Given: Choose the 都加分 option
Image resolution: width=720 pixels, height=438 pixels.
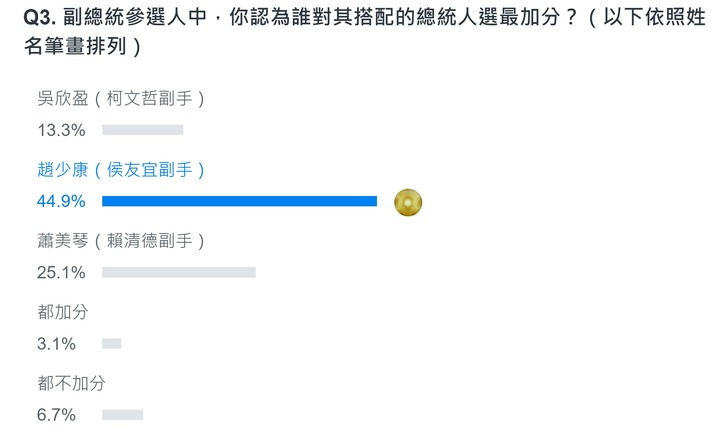Looking at the screenshot, I should pyautogui.click(x=62, y=312).
